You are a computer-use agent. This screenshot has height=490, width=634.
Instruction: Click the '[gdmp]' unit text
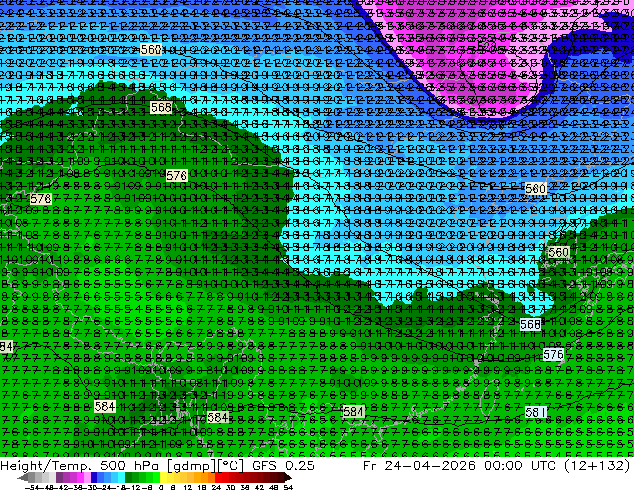[x=191, y=466]
